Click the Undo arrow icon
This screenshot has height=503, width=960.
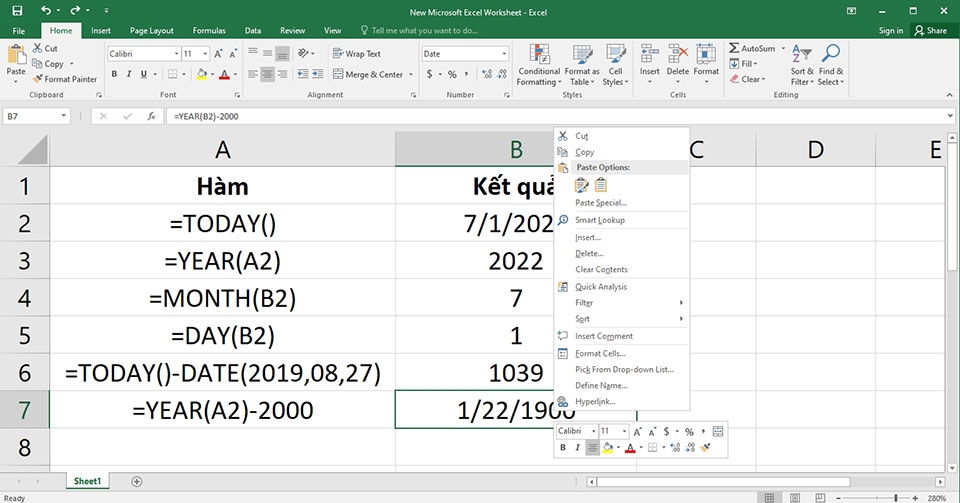(46, 11)
